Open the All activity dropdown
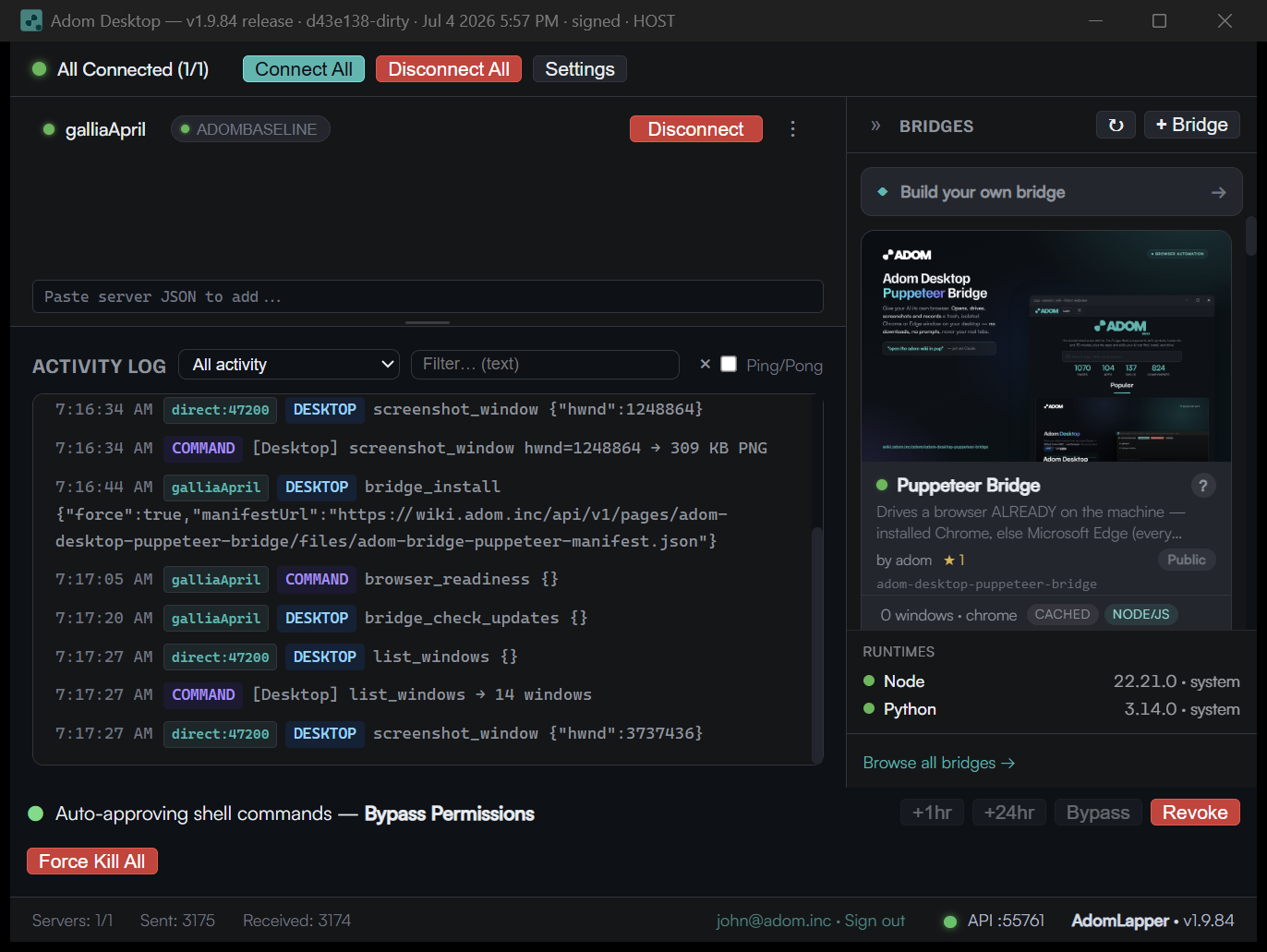The height and width of the screenshot is (952, 1267). click(290, 365)
